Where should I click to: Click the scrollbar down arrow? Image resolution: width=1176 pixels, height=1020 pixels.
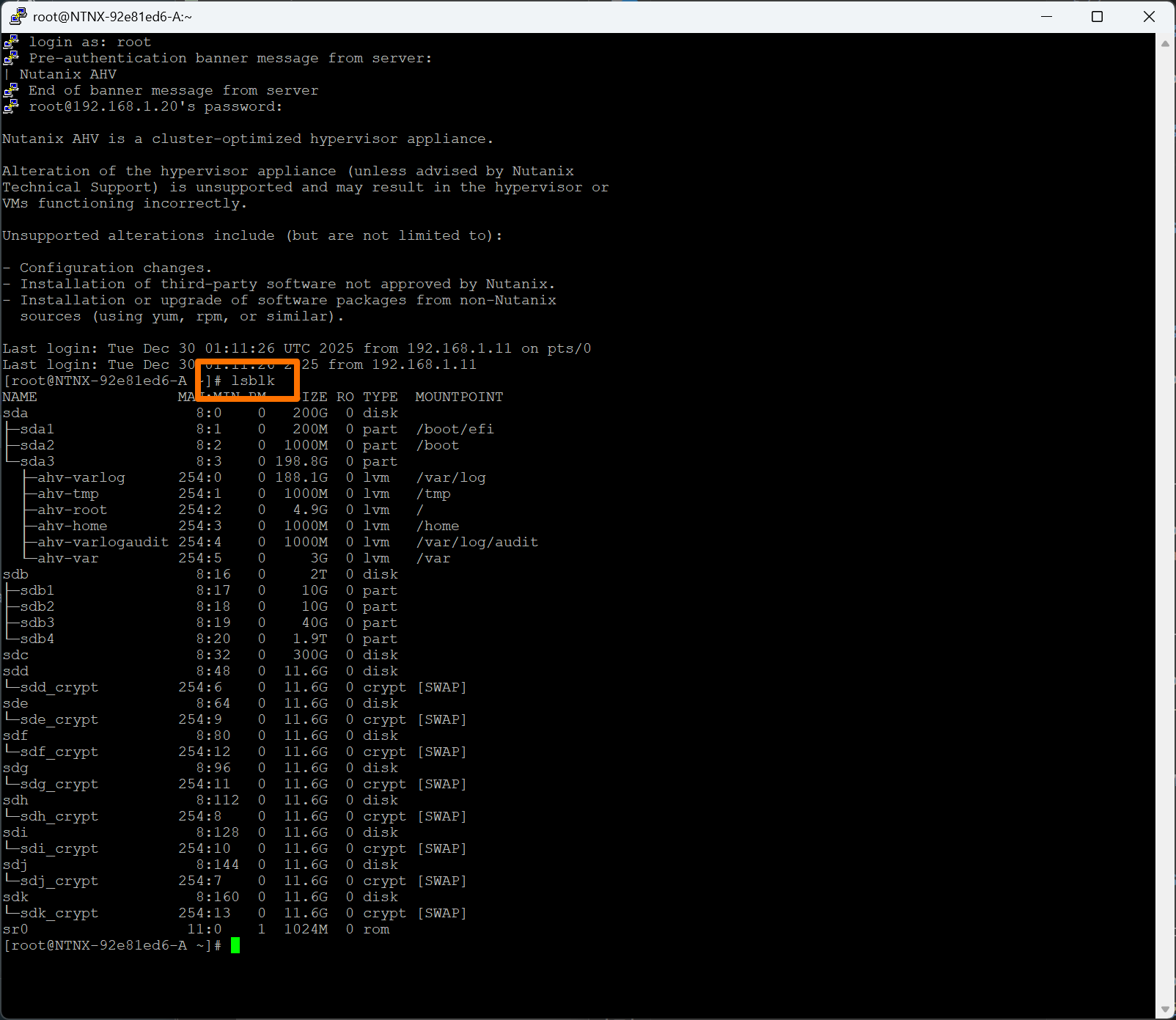1165,1010
